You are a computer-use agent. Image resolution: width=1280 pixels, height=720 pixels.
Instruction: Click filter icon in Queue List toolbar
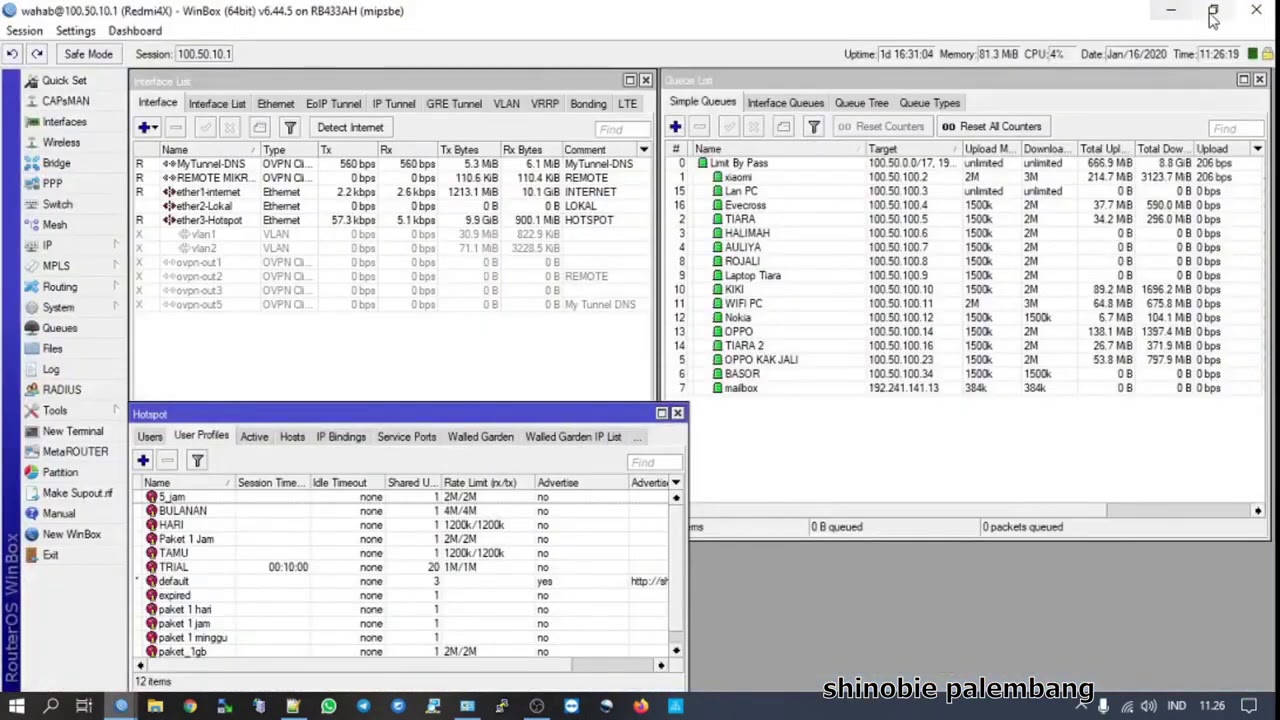pyautogui.click(x=814, y=127)
